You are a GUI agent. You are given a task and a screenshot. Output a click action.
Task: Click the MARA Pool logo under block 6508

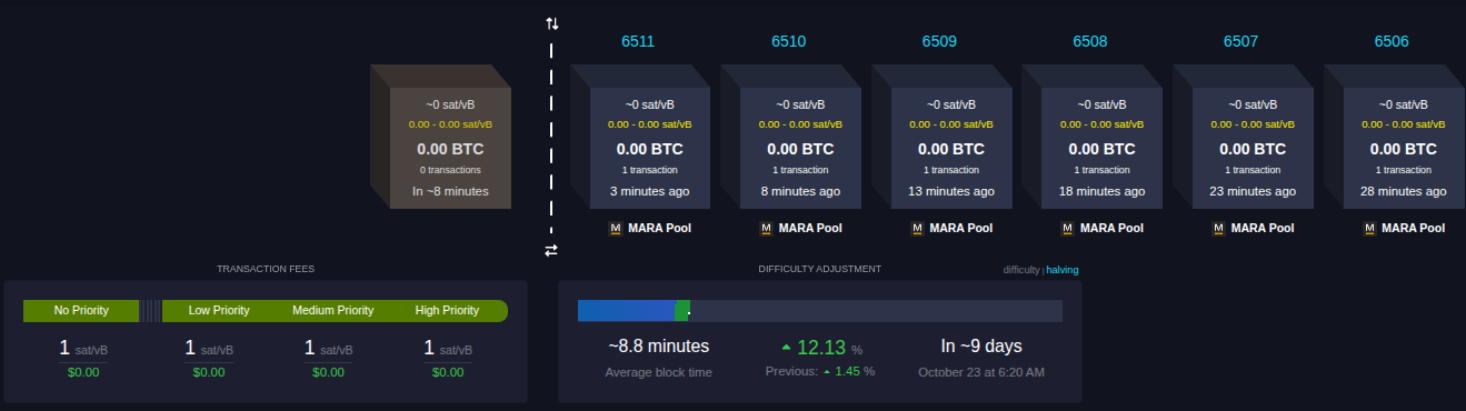point(1067,228)
